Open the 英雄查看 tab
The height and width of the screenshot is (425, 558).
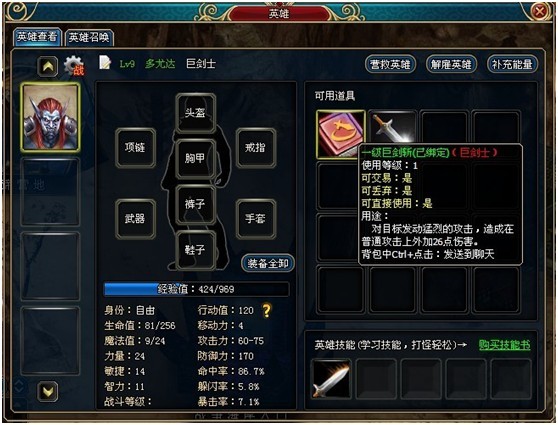(37, 37)
